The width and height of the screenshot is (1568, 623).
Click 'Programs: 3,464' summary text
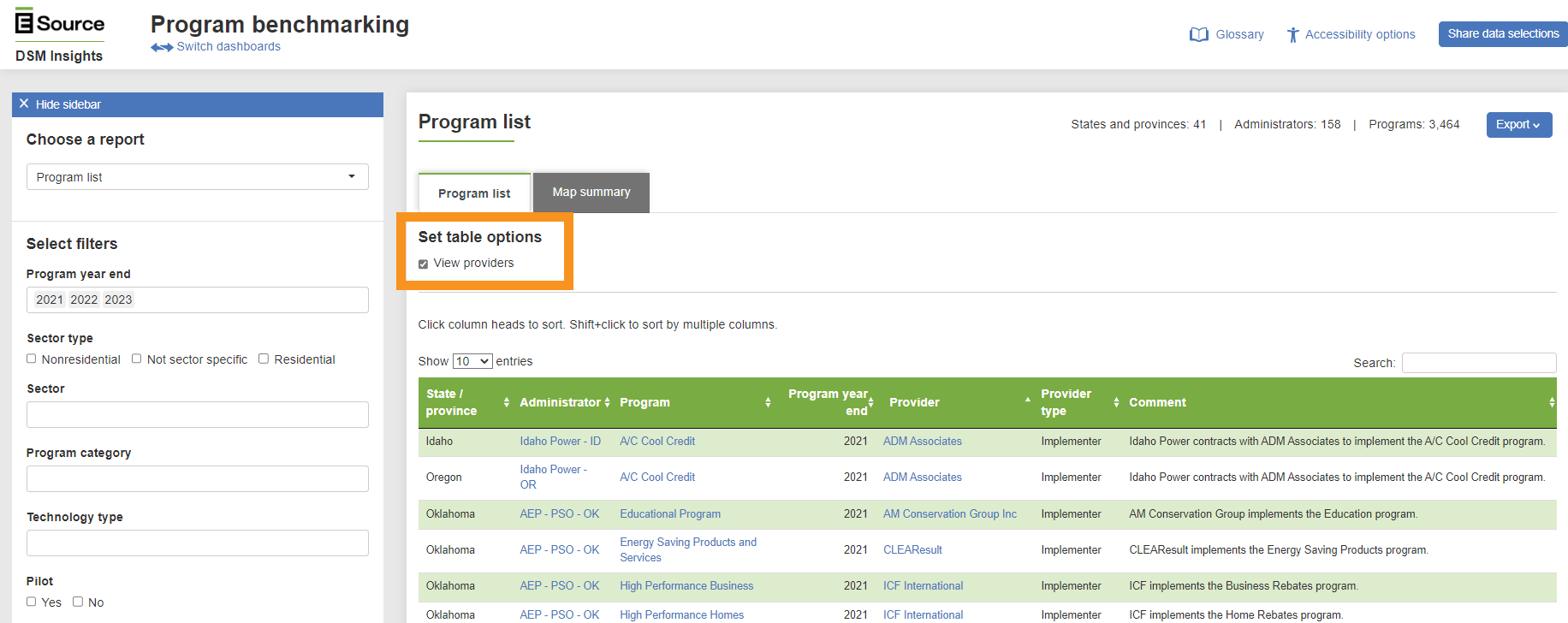pos(1414,124)
